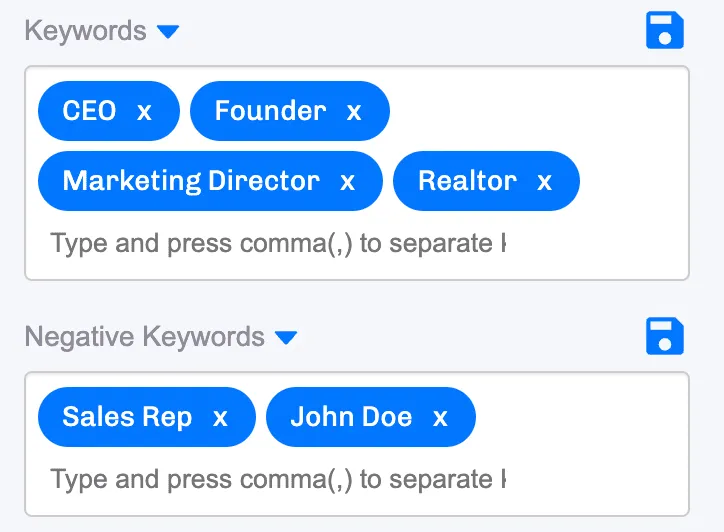Screen dimensions: 724x532
Task: Select the Sales Rep tag text
Action: (x=127, y=417)
